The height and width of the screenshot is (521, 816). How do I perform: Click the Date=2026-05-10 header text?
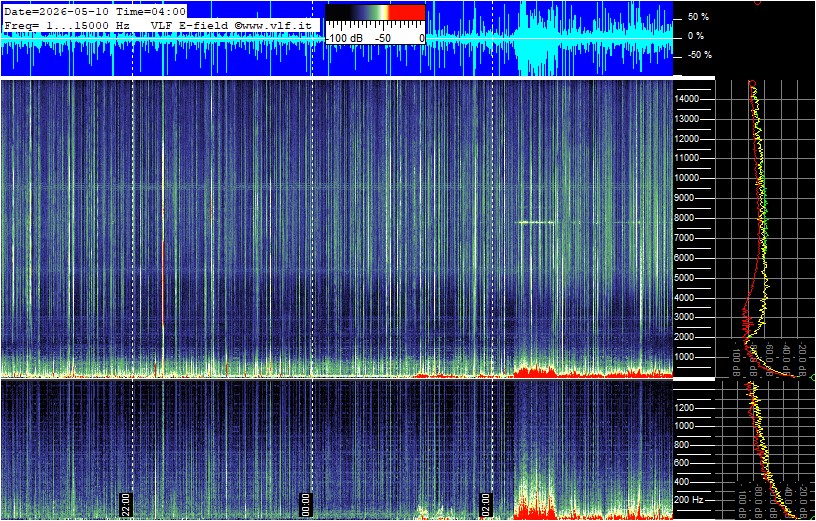point(57,11)
